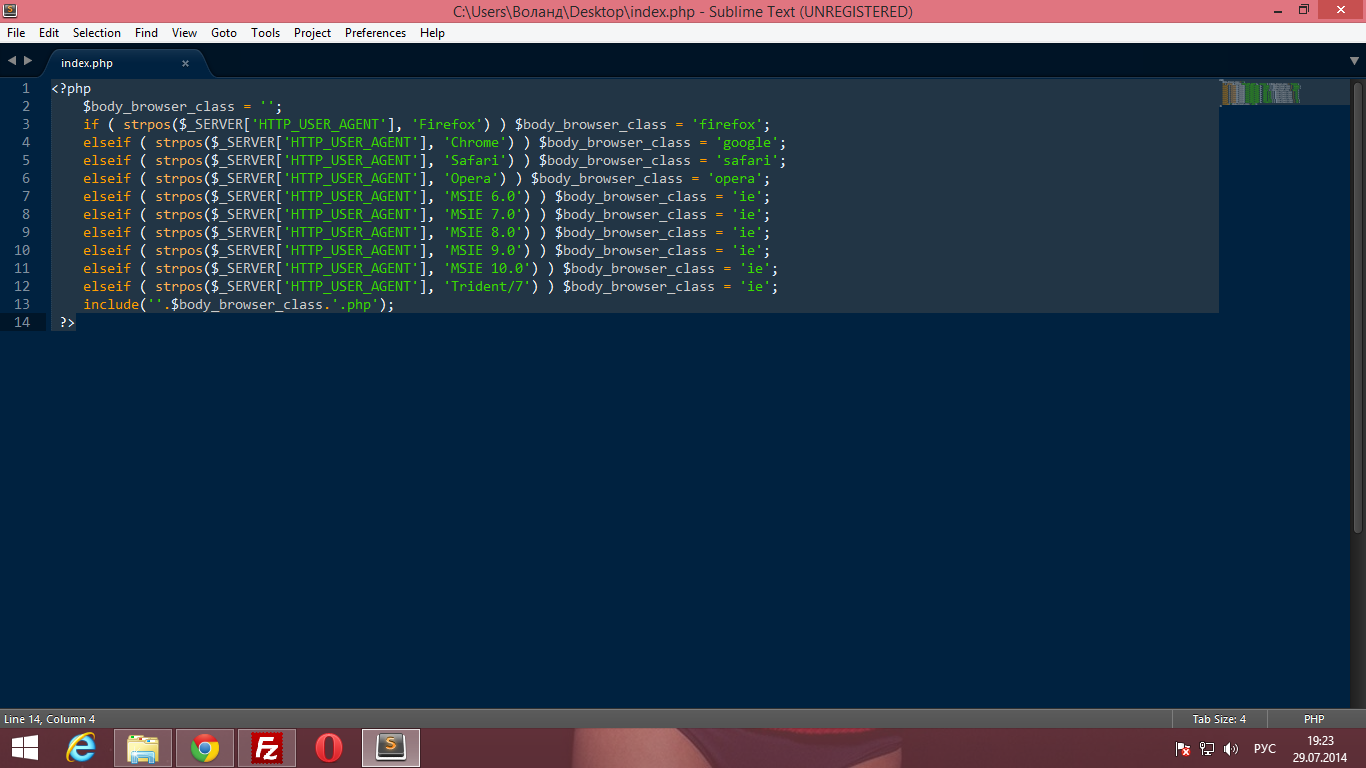Click line number 7 in gutter
Image resolution: width=1366 pixels, height=768 pixels.
25,196
